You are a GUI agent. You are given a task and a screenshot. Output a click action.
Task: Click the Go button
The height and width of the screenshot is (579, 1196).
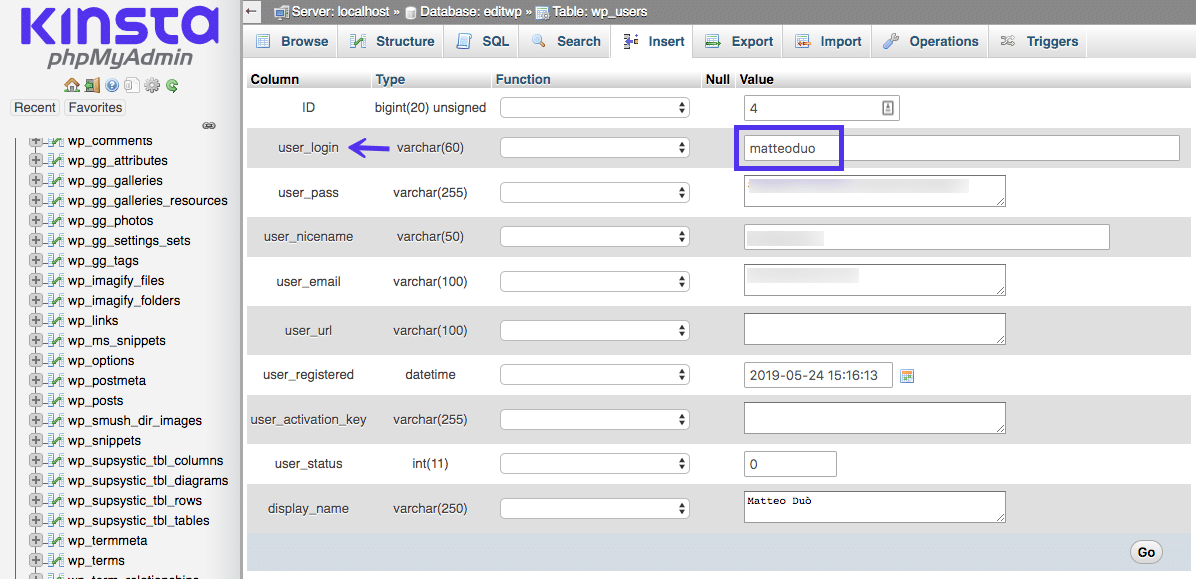1145,551
